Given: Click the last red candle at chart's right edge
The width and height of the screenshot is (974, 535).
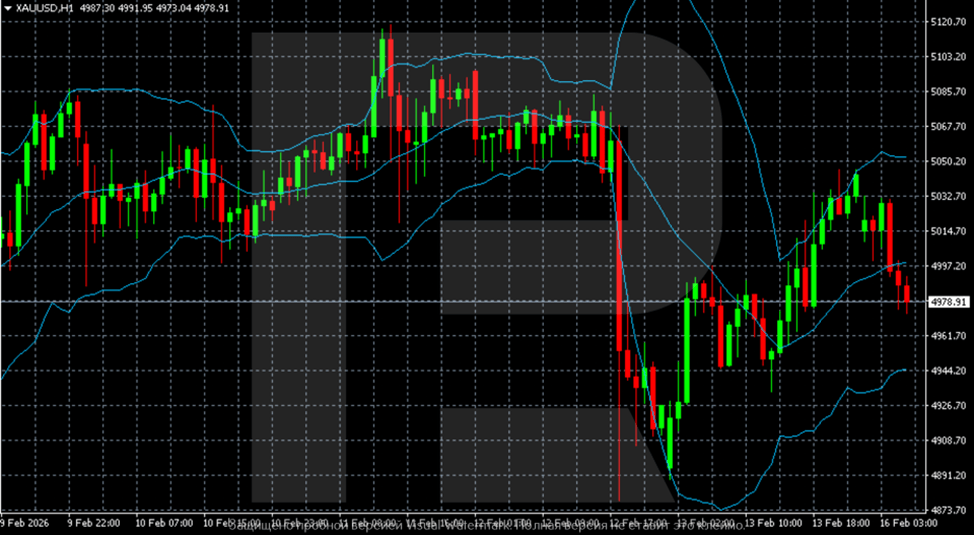Looking at the screenshot, I should coord(907,294).
